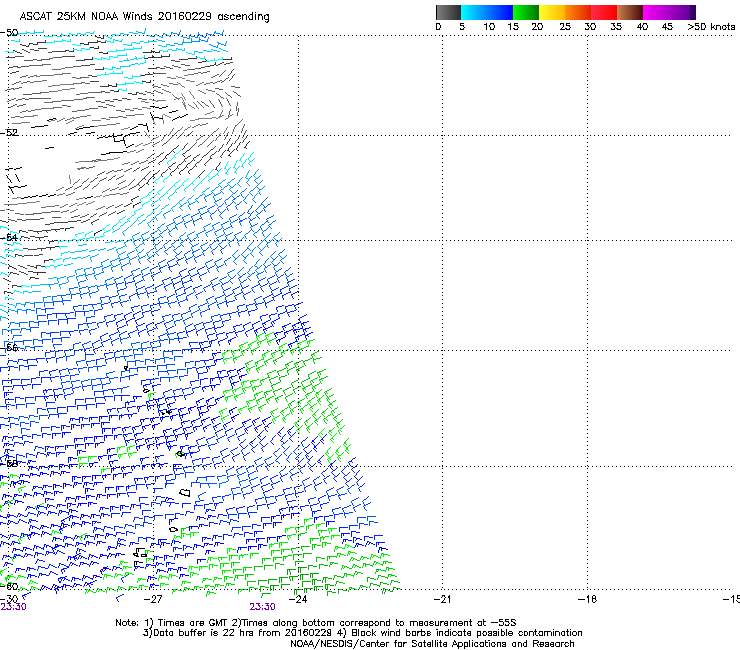Click the -58 latitude label
740x650 pixels.
(9, 463)
